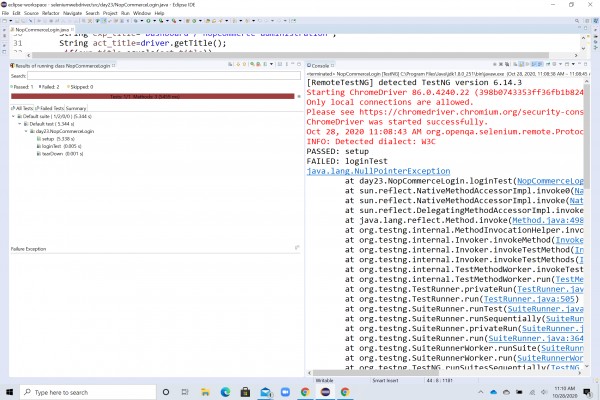Open the Open Console dropdown arrow
This screenshot has width=600, height=400.
point(573,64)
